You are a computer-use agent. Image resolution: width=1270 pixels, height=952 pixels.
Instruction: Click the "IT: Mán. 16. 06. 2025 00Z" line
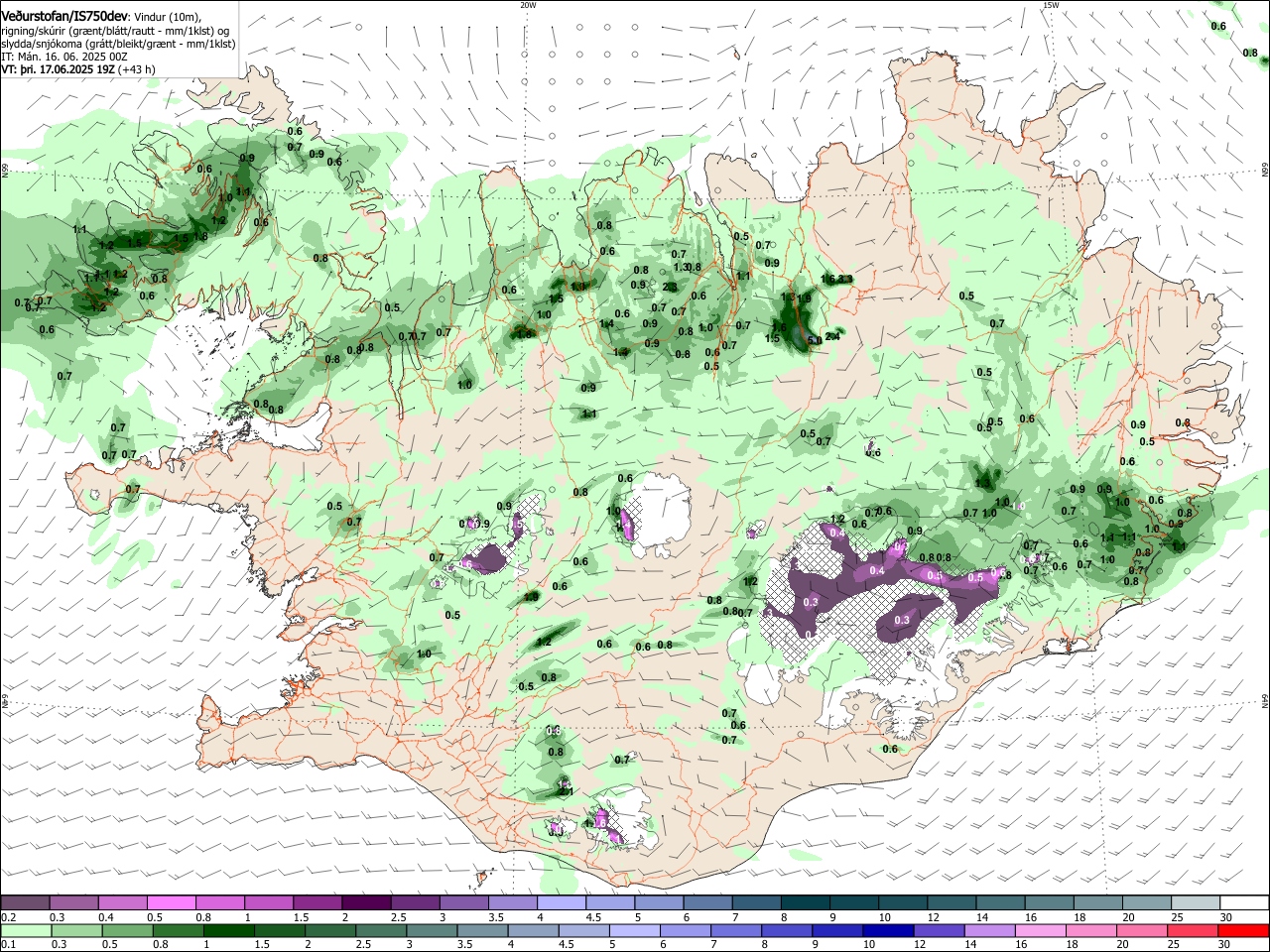[x=64, y=58]
